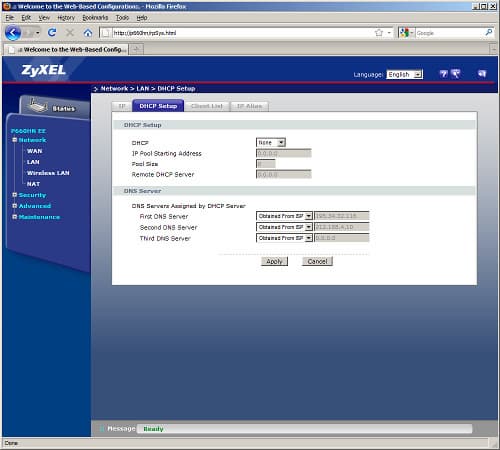Screen dimensions: 500x450
Task: Open First DNS Server source dropdown
Action: (x=284, y=216)
